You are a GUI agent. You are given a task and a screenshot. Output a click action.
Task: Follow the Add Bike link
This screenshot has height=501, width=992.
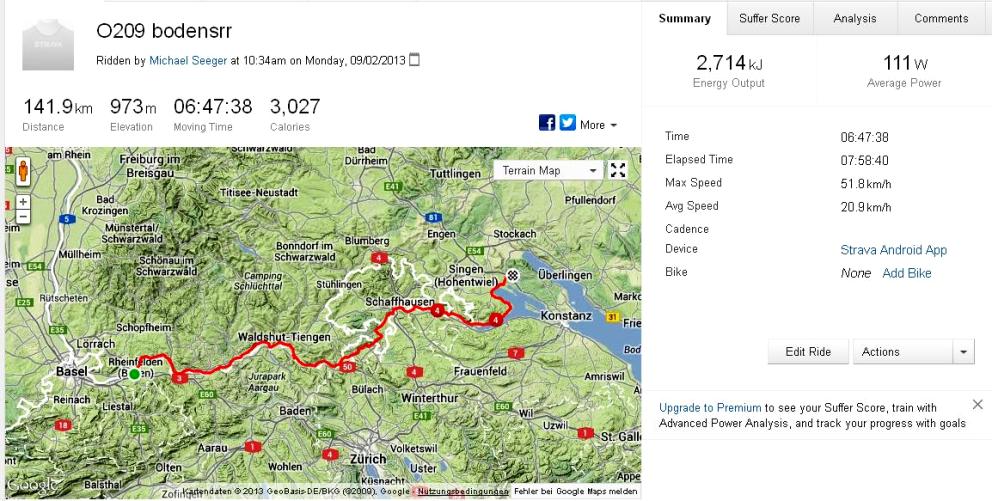pyautogui.click(x=906, y=273)
